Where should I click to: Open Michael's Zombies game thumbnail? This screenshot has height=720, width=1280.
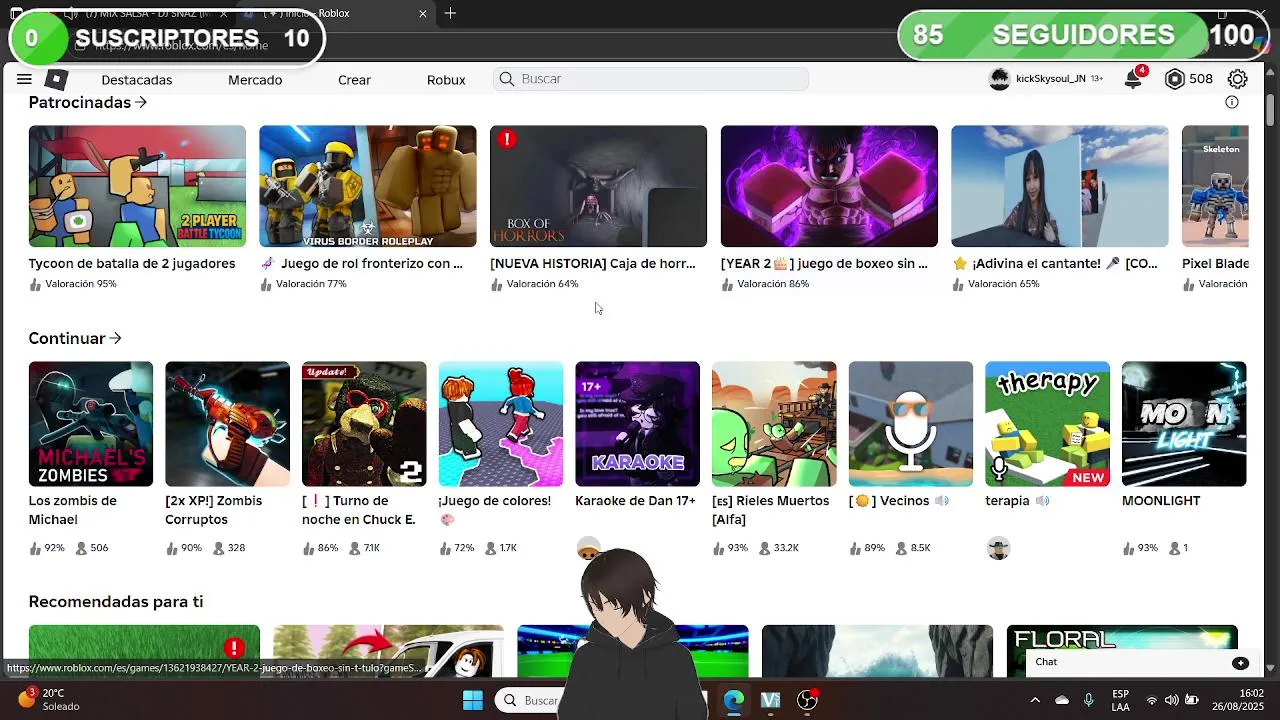91,424
